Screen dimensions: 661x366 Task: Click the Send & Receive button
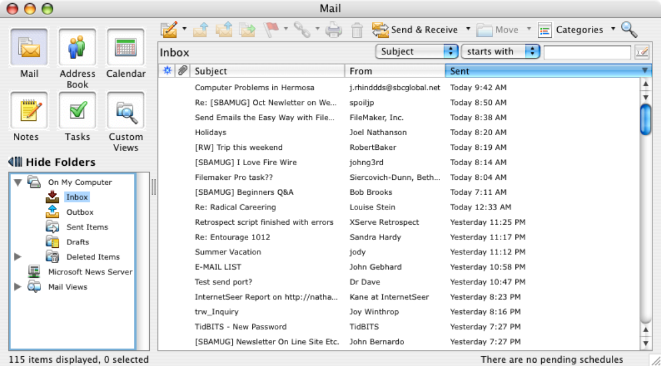pyautogui.click(x=414, y=30)
